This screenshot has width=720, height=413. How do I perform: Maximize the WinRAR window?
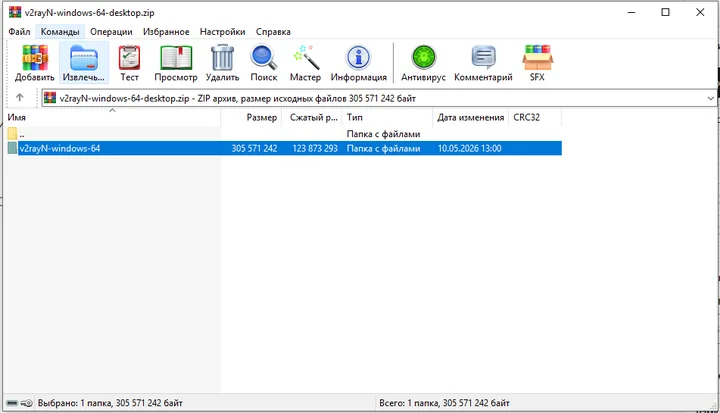pyautogui.click(x=665, y=12)
